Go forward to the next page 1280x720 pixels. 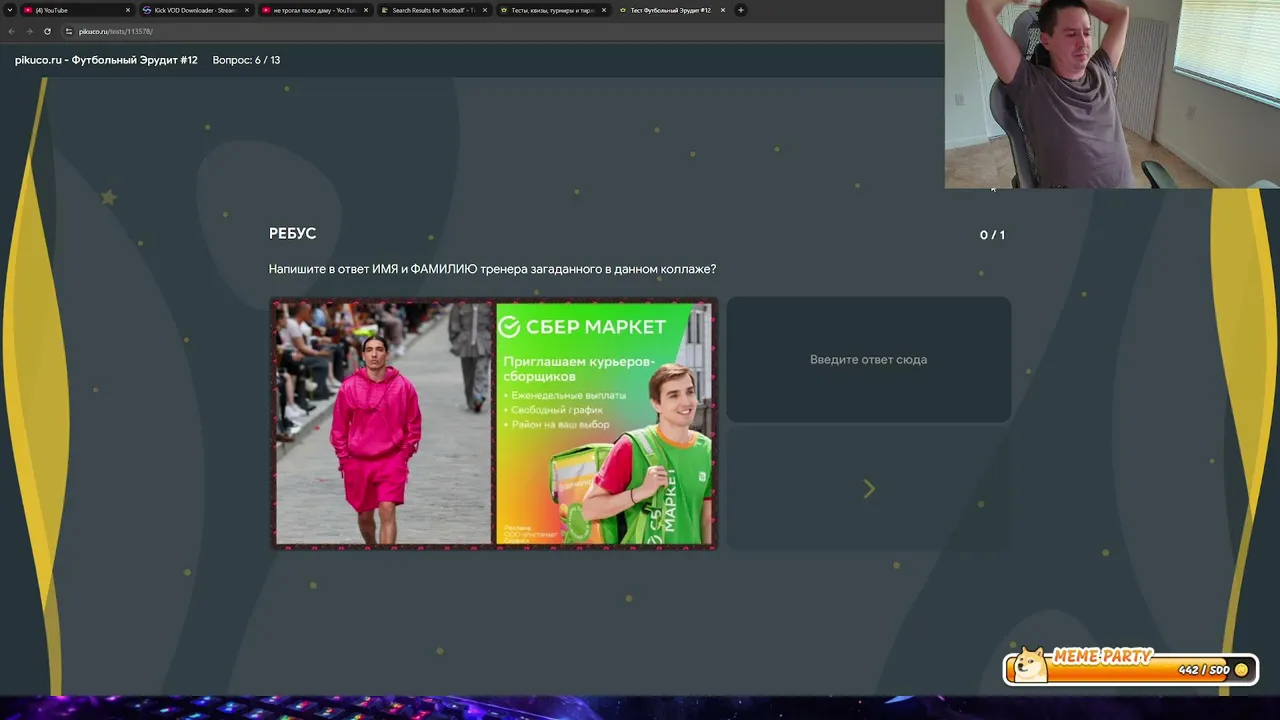(29, 31)
